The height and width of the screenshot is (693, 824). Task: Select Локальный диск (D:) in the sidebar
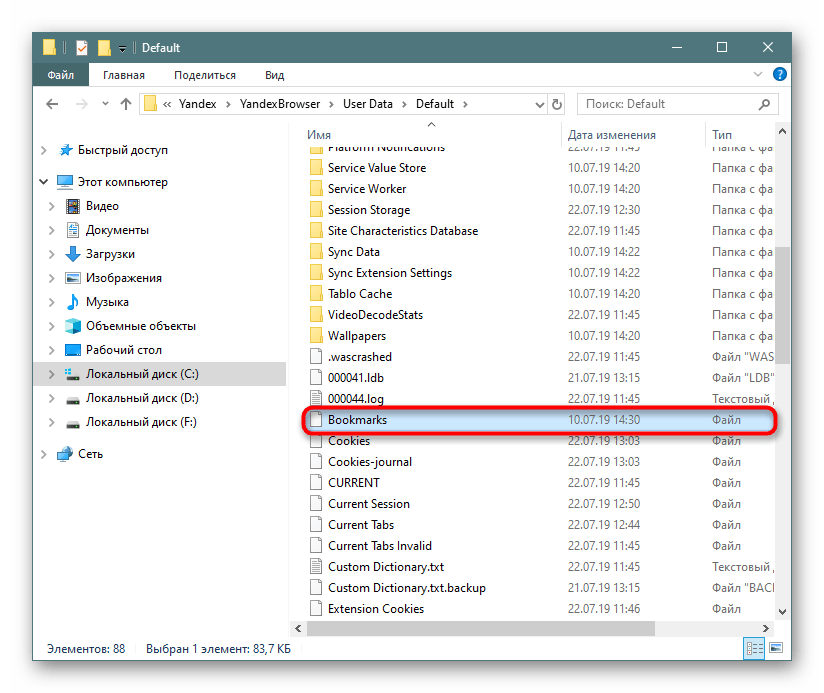141,398
